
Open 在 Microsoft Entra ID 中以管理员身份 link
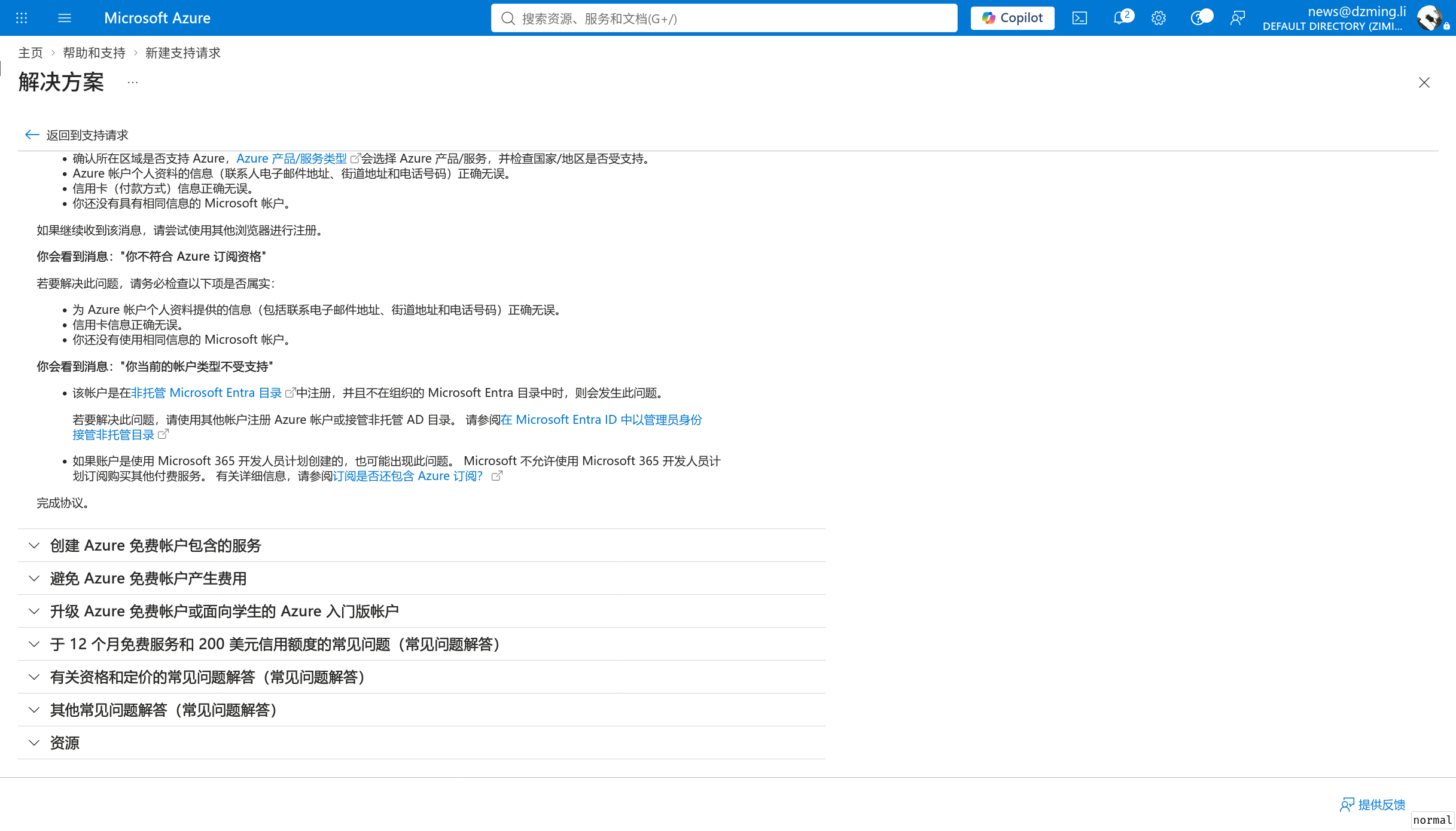[602, 420]
